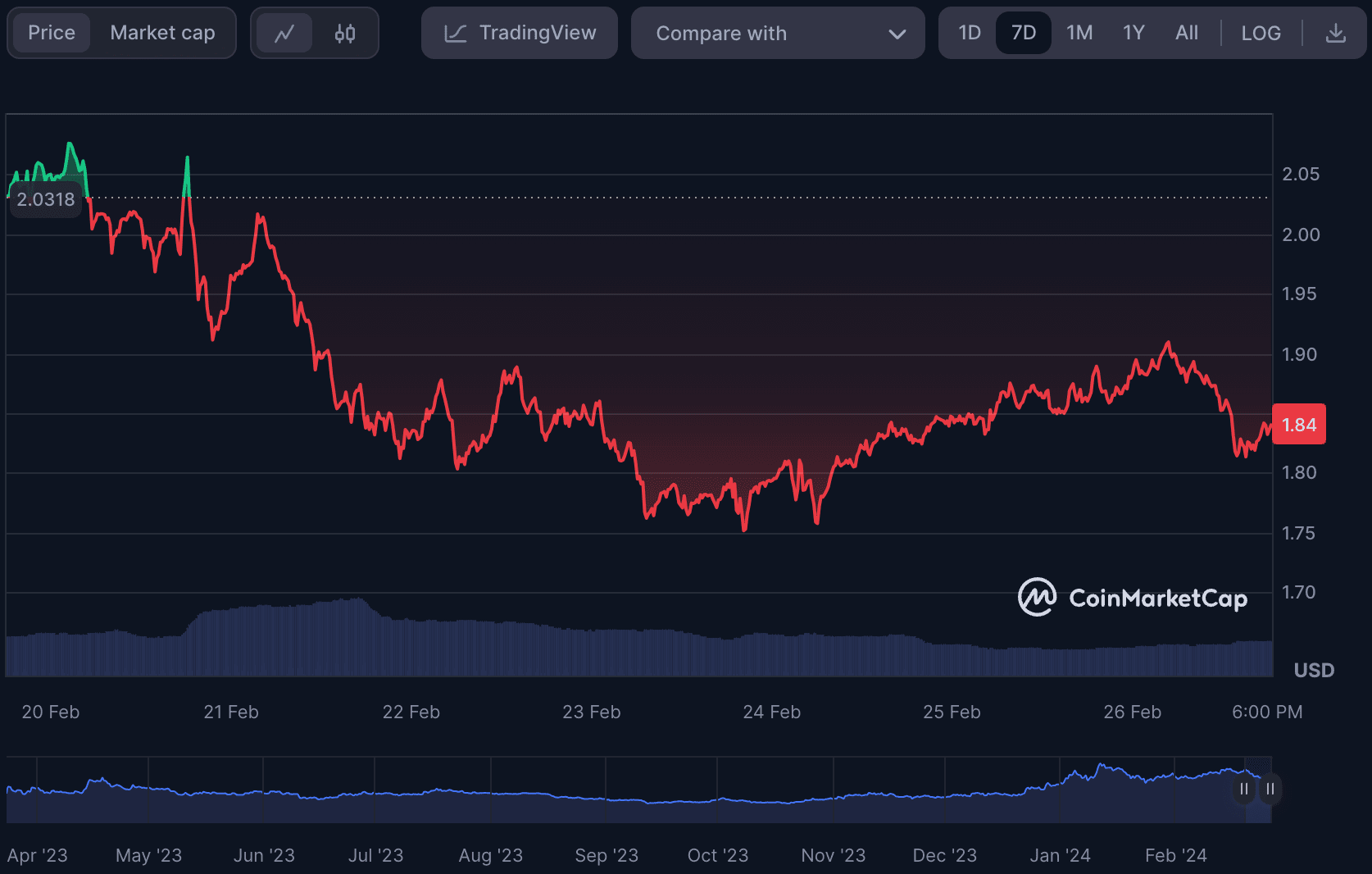The height and width of the screenshot is (874, 1372).
Task: Click Oct '23 in the range navigator
Action: [718, 855]
